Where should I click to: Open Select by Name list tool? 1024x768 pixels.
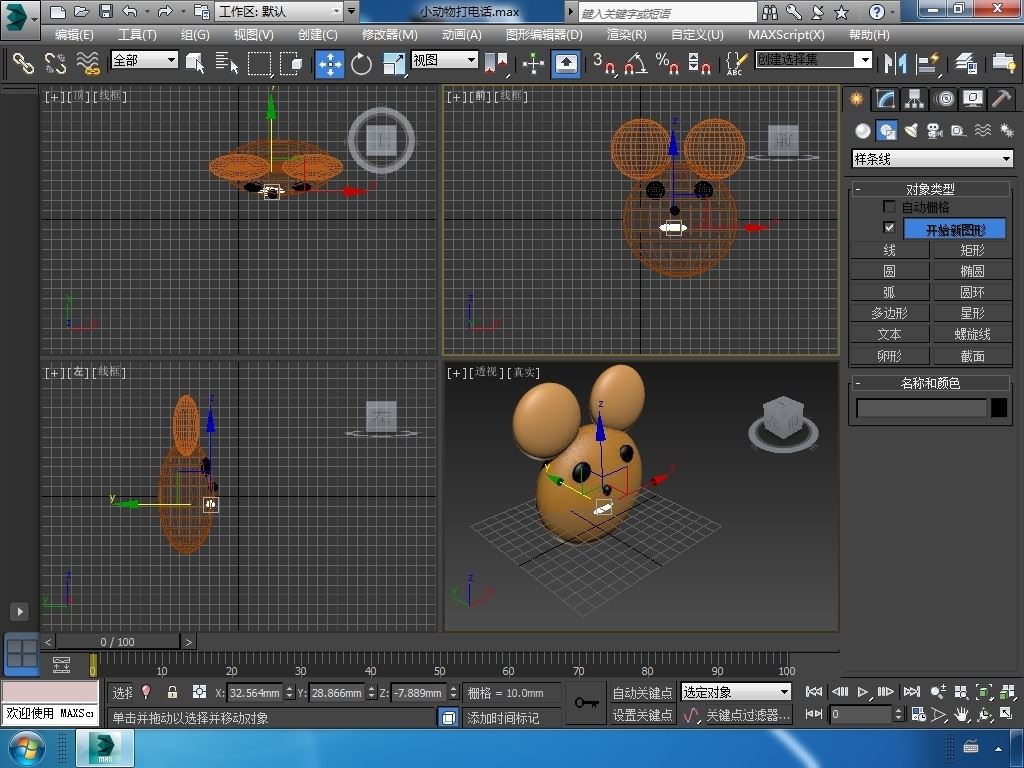pos(227,63)
